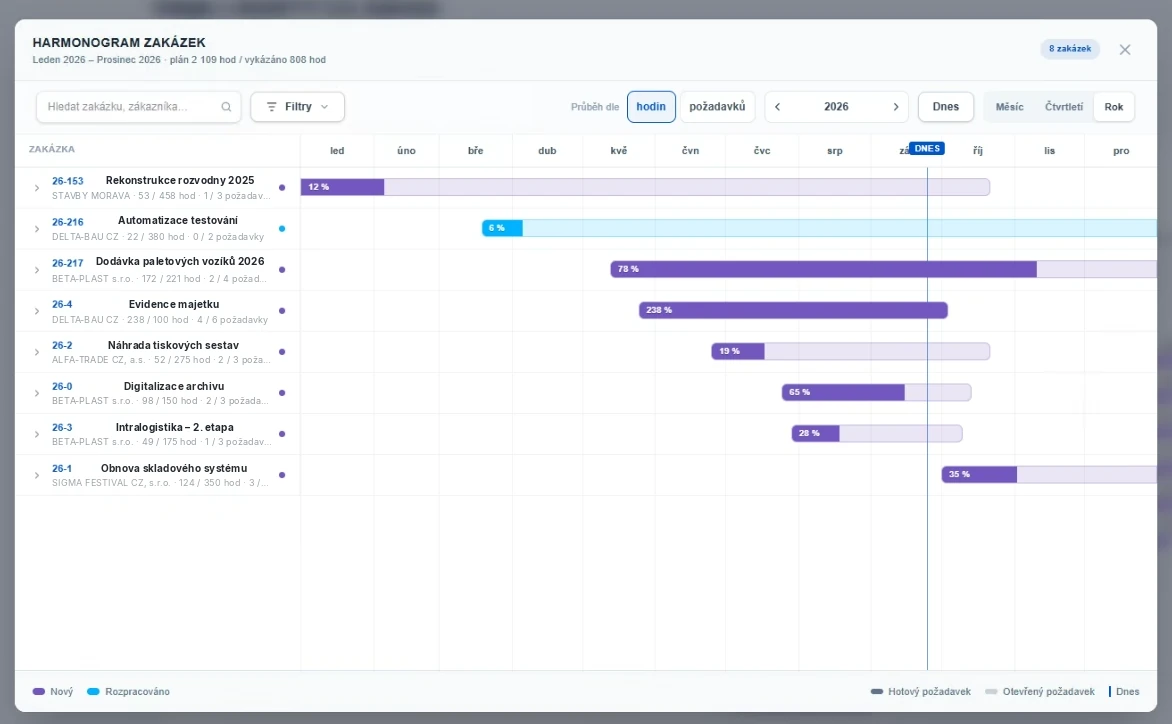Select the Evidence majetku order name
Screen dimensions: 1172x724
(x=173, y=304)
